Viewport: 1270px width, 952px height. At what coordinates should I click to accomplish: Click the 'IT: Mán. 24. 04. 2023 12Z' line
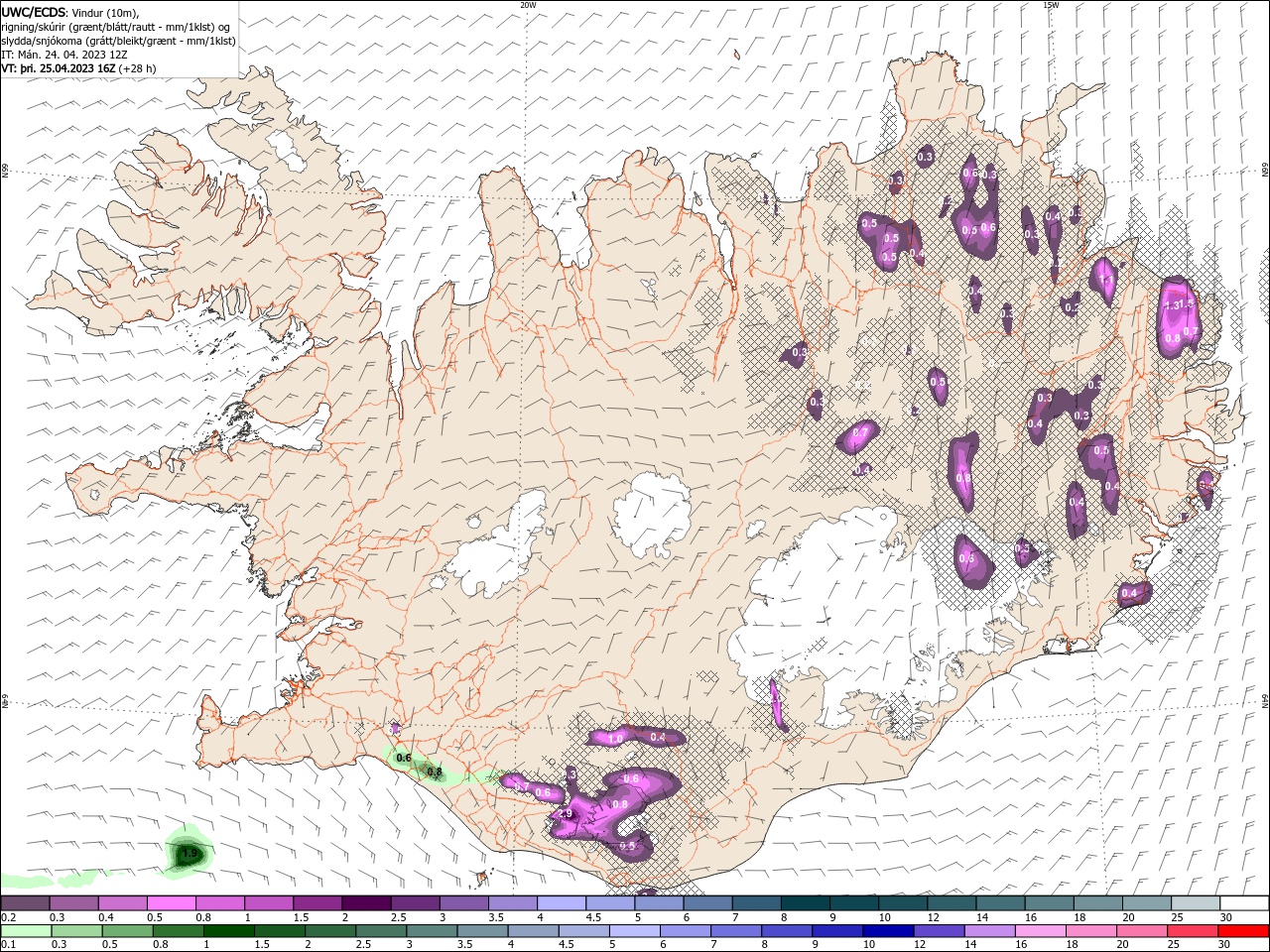pyautogui.click(x=64, y=55)
